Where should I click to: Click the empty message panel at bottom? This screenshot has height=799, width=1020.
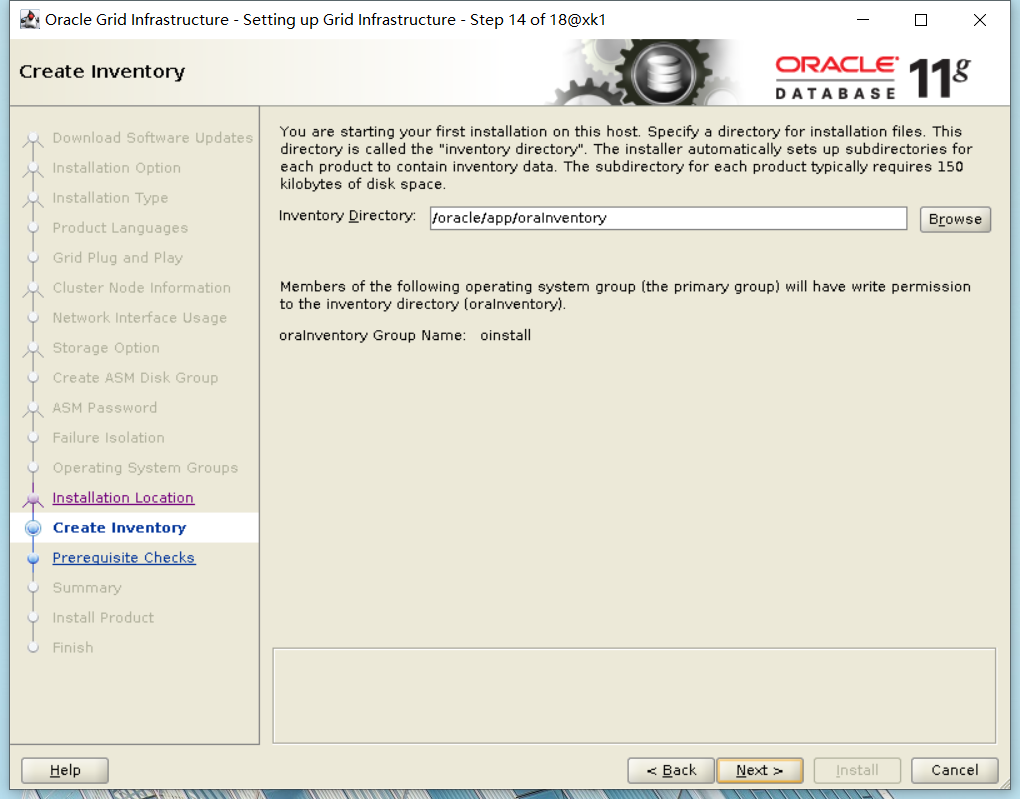(634, 696)
